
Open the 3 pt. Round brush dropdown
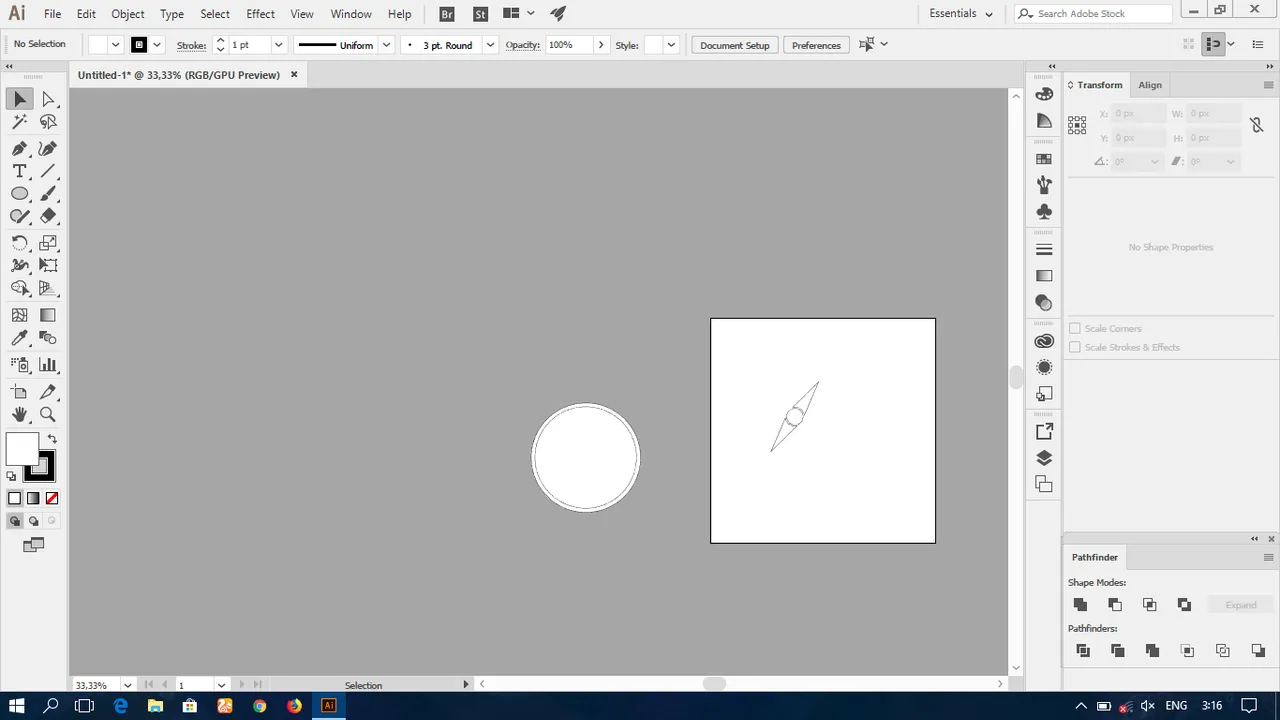point(490,45)
